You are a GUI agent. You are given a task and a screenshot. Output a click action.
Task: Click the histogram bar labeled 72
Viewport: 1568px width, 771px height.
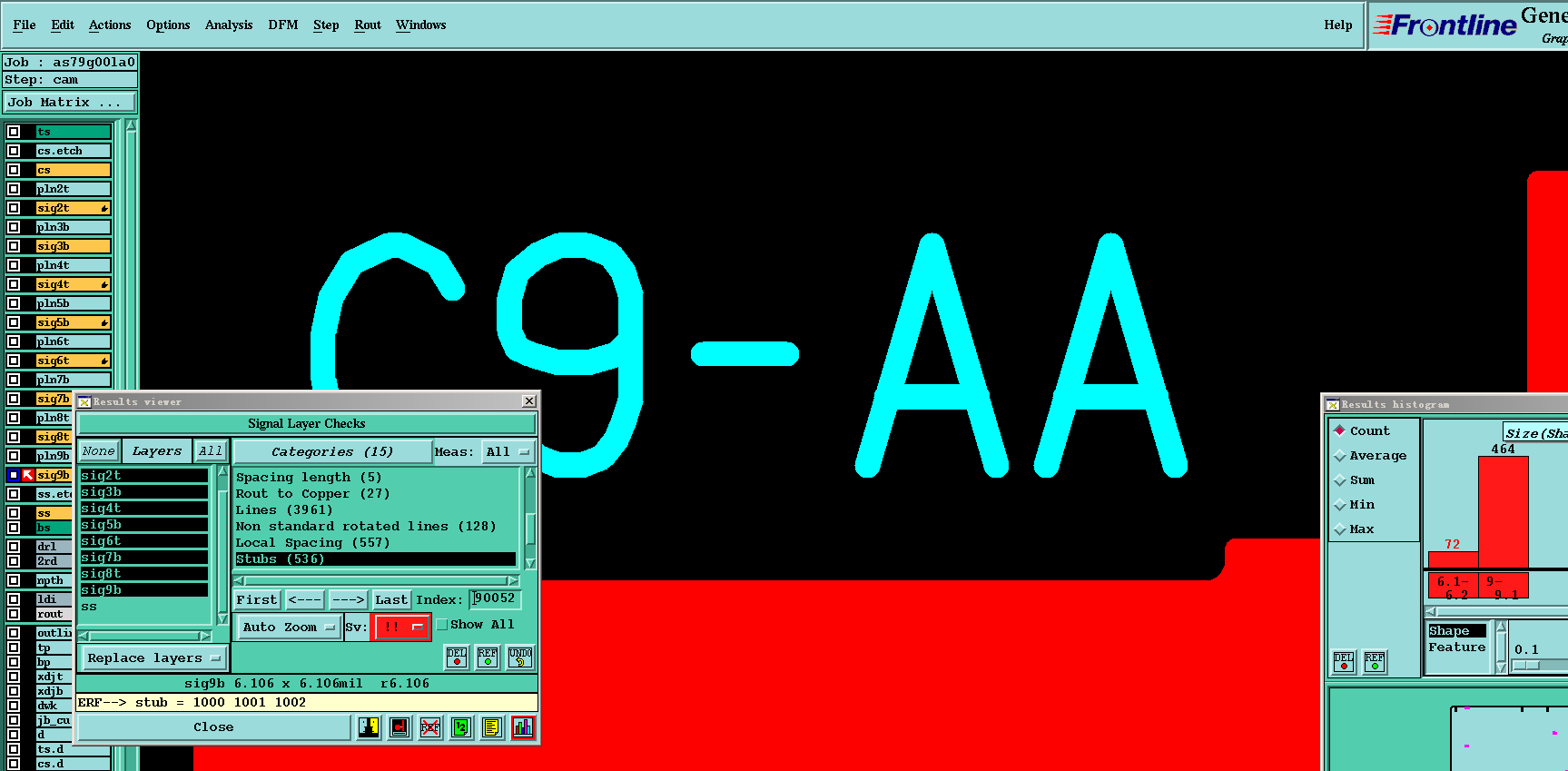click(x=1453, y=559)
